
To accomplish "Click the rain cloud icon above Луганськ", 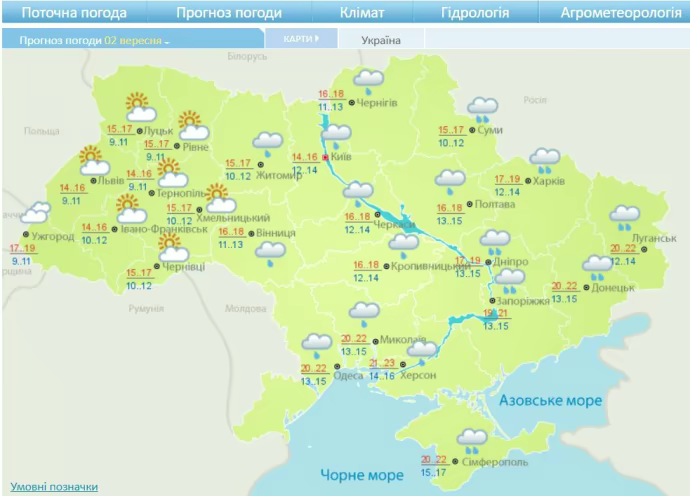I will coord(627,216).
